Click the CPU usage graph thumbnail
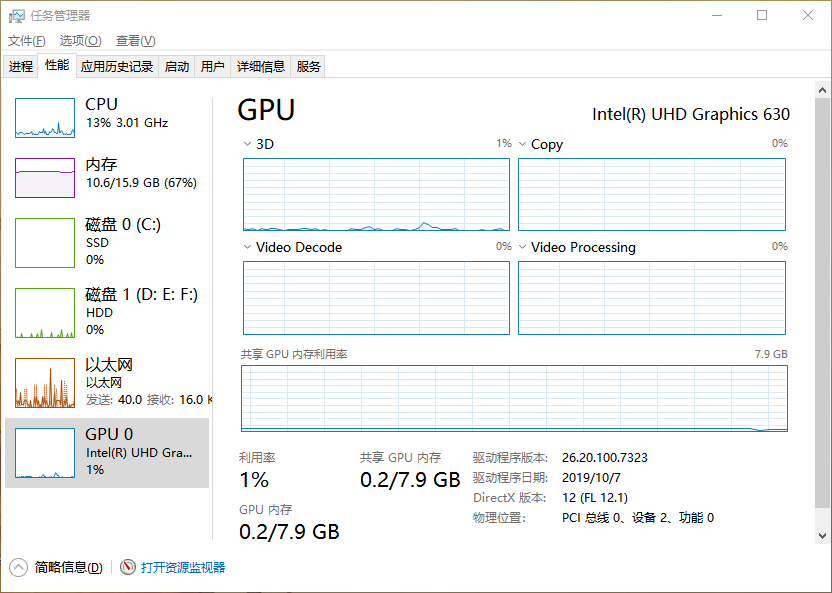This screenshot has height=593, width=832. [45, 118]
